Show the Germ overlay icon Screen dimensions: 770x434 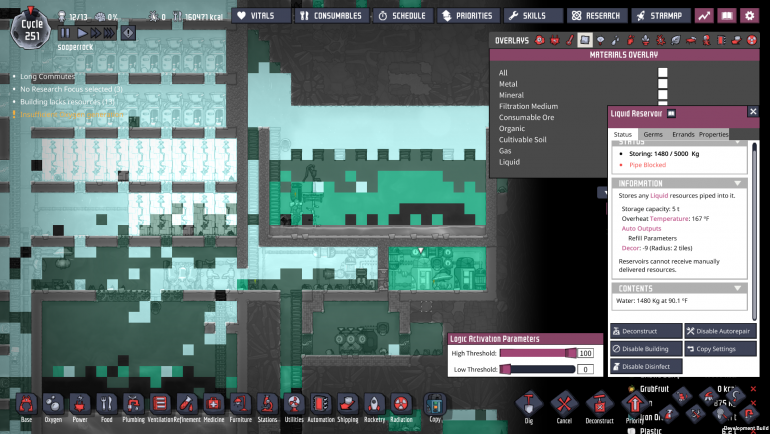click(x=661, y=40)
